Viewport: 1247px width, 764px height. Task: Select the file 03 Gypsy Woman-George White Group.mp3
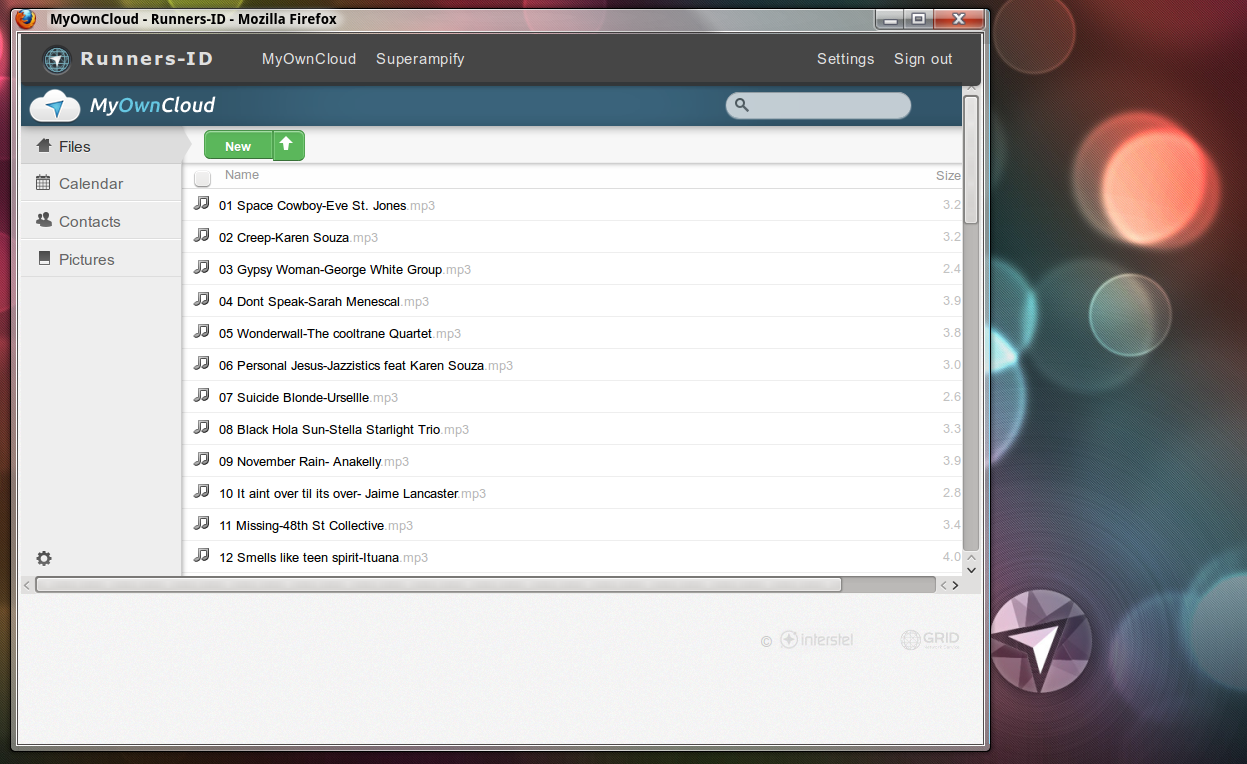(x=345, y=269)
